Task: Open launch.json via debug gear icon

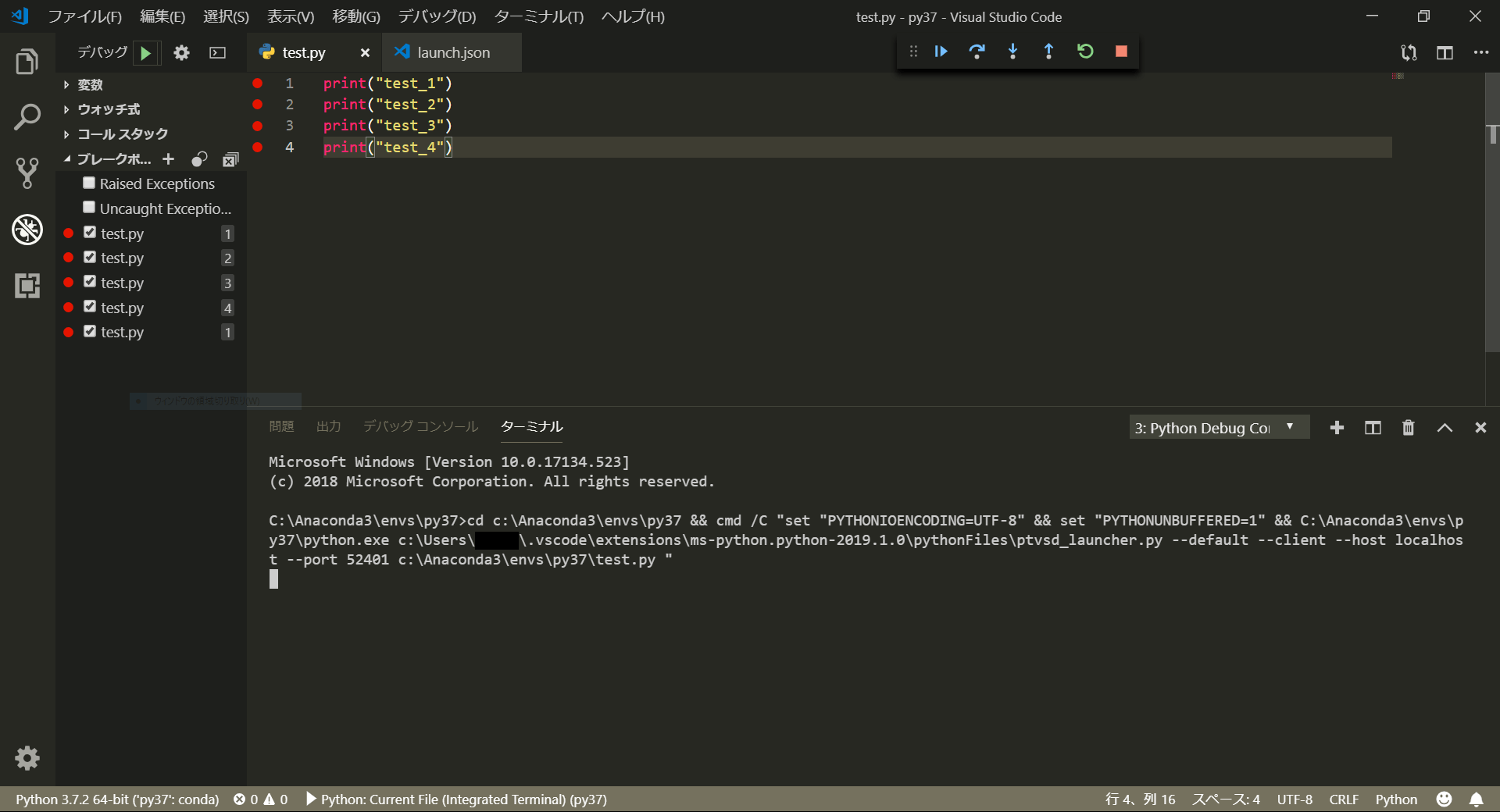Action: pyautogui.click(x=181, y=53)
